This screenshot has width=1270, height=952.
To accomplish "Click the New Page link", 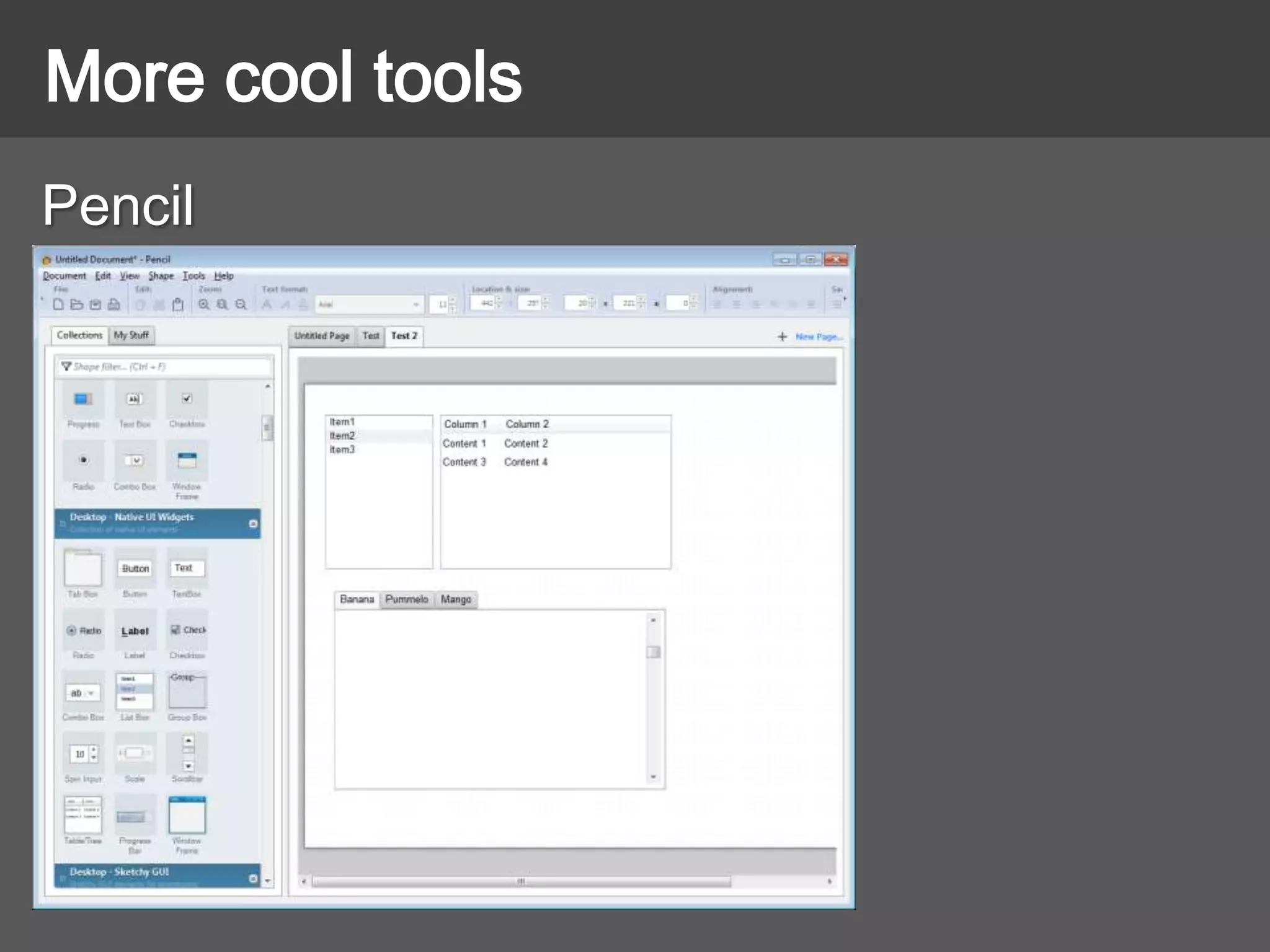I will pos(818,337).
